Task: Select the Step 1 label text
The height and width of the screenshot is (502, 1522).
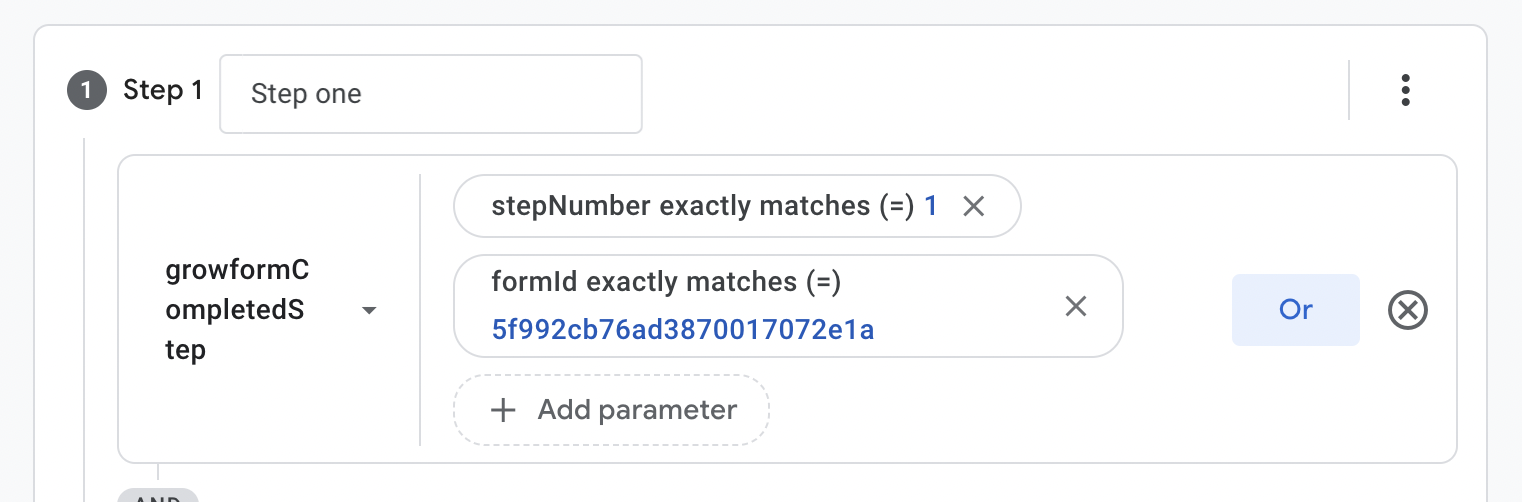Action: pyautogui.click(x=163, y=90)
